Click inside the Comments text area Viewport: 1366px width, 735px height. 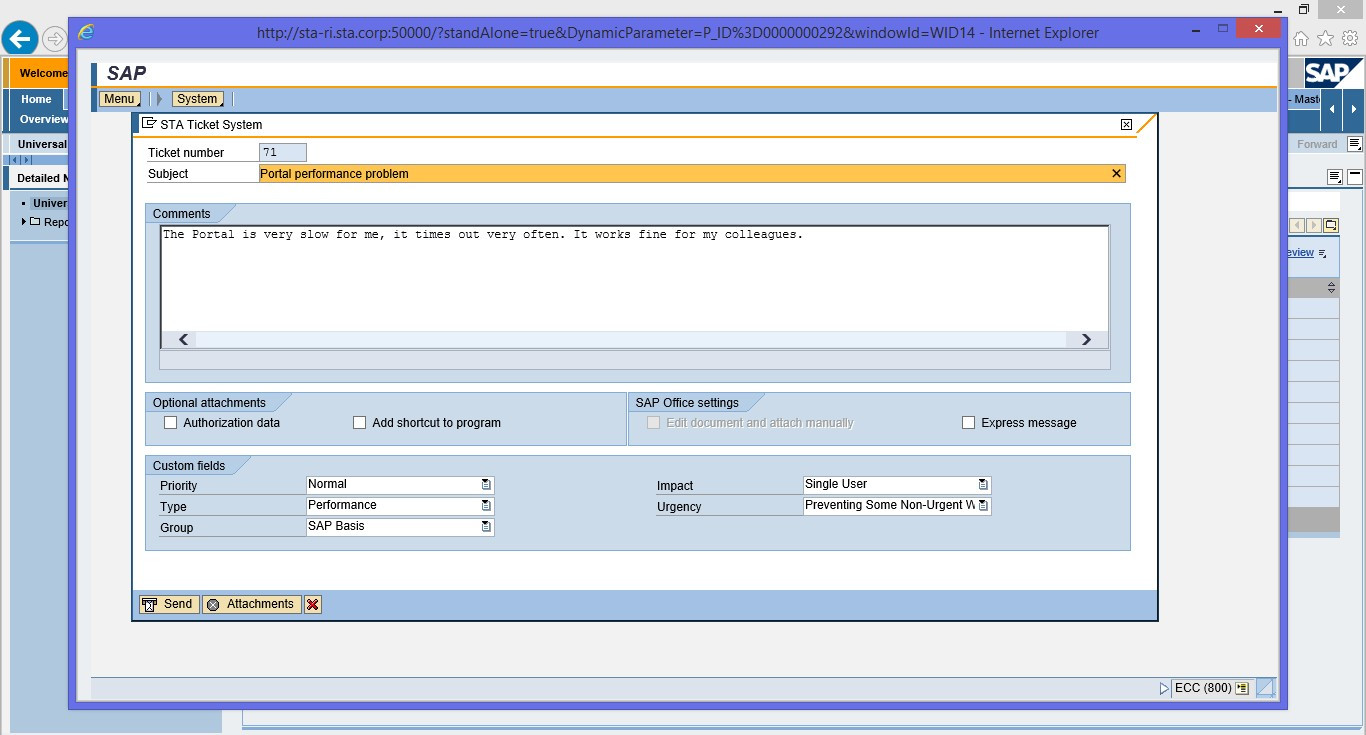pos(634,280)
